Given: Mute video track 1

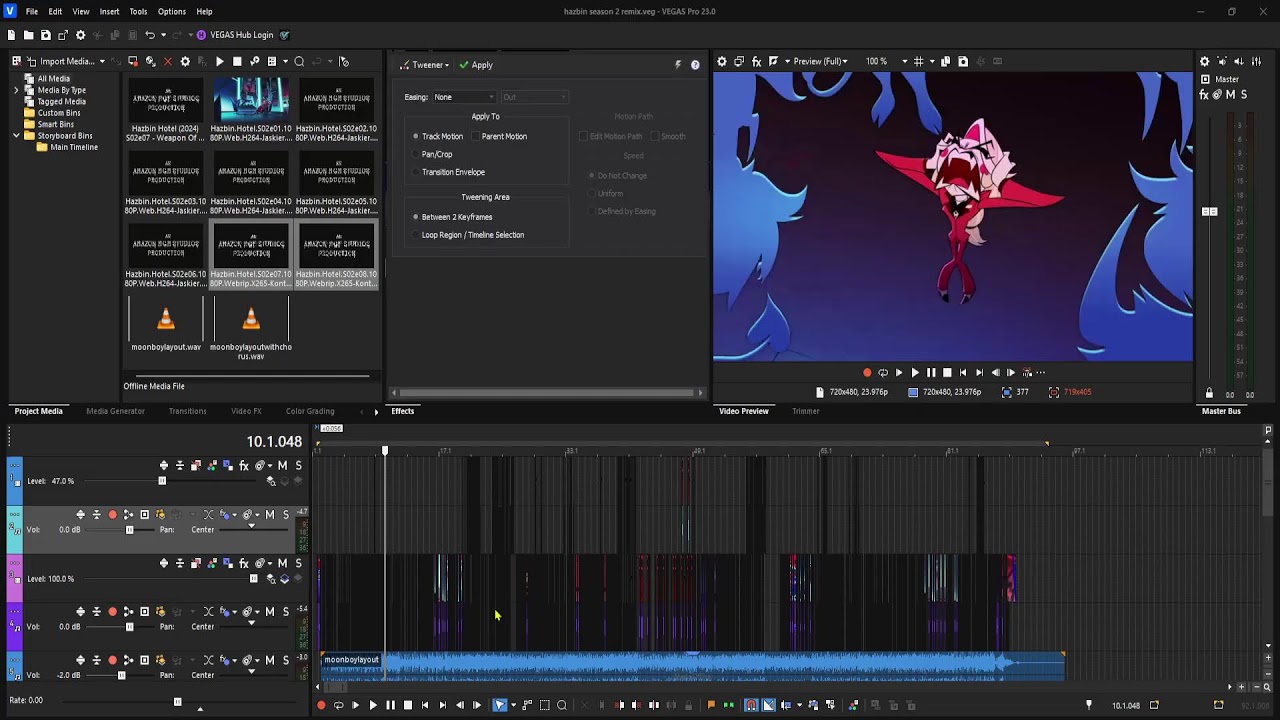Looking at the screenshot, I should coord(282,466).
